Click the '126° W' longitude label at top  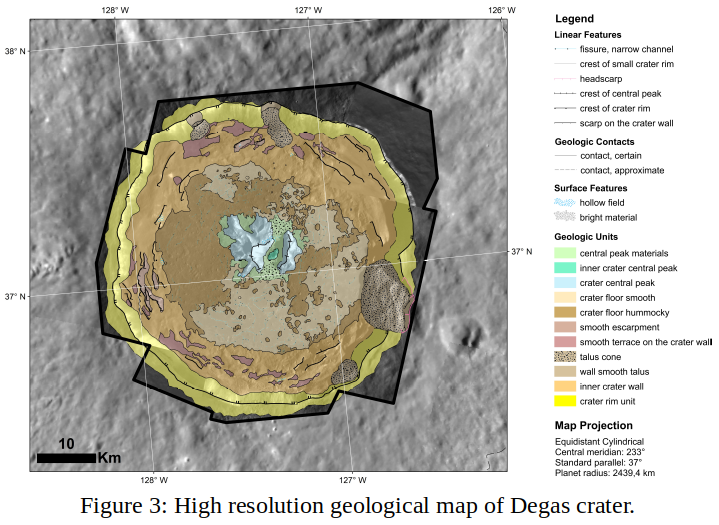[x=502, y=10]
